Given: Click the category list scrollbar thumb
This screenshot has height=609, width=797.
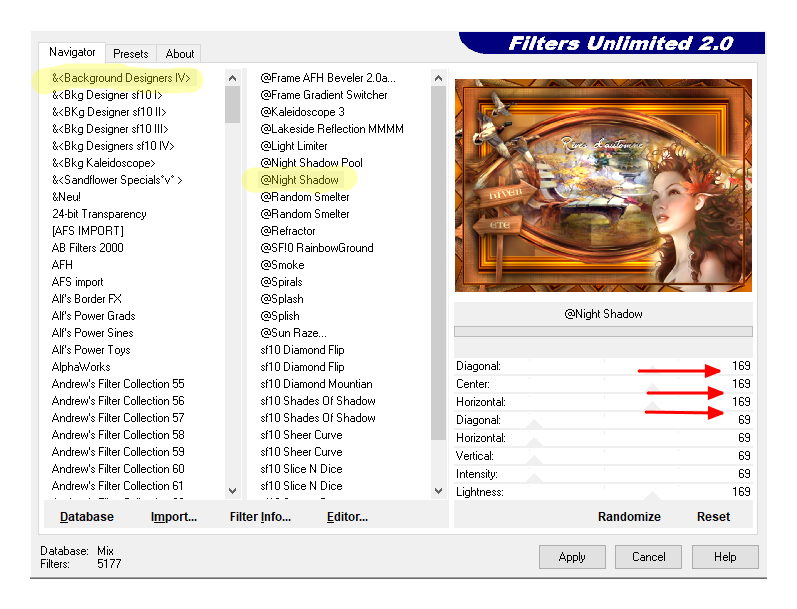Looking at the screenshot, I should coord(232,104).
